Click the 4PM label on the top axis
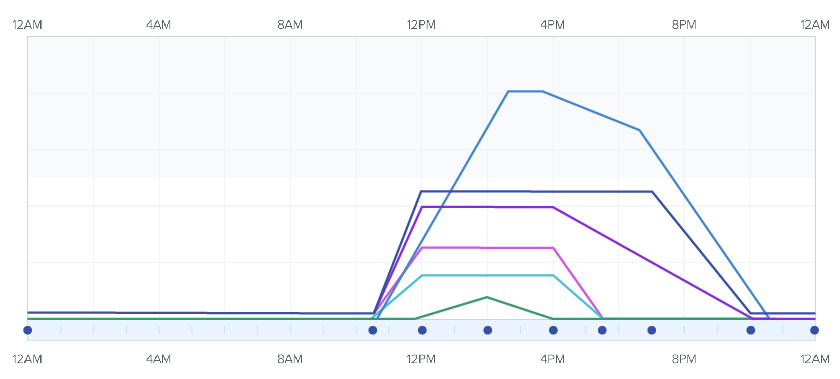Screen dimensions: 840x379 coord(552,25)
